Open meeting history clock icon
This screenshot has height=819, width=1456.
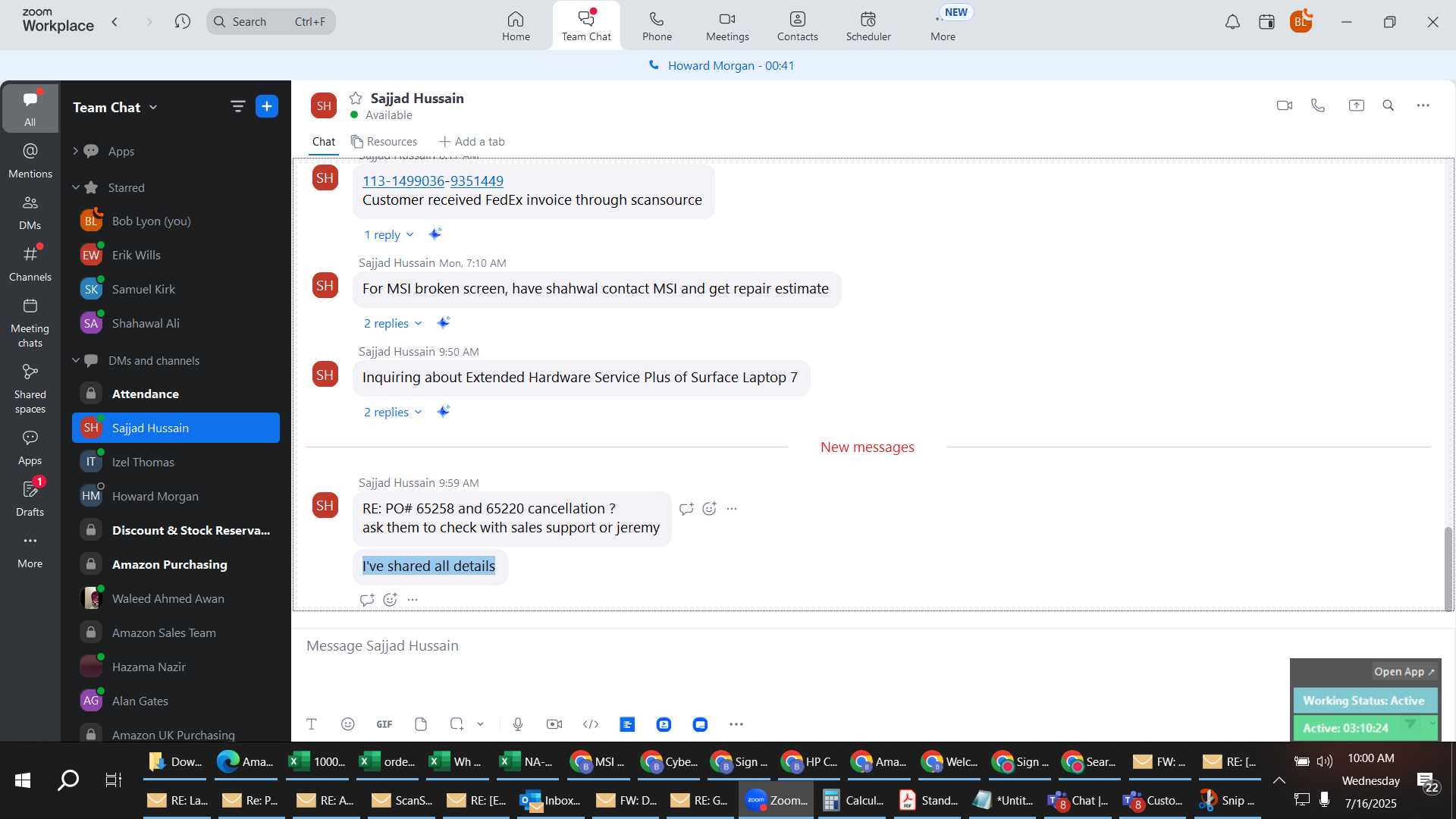pyautogui.click(x=182, y=21)
